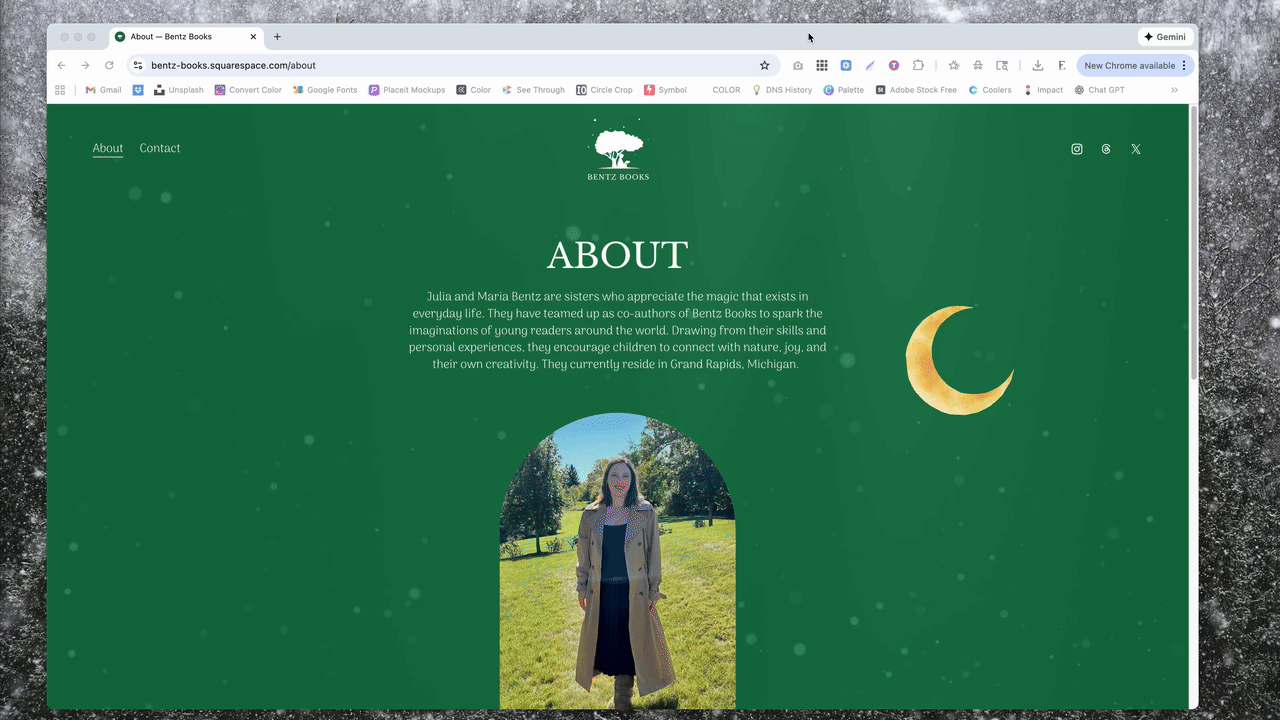Open the Coolers bookmark
This screenshot has height=720, width=1280.
(x=989, y=90)
